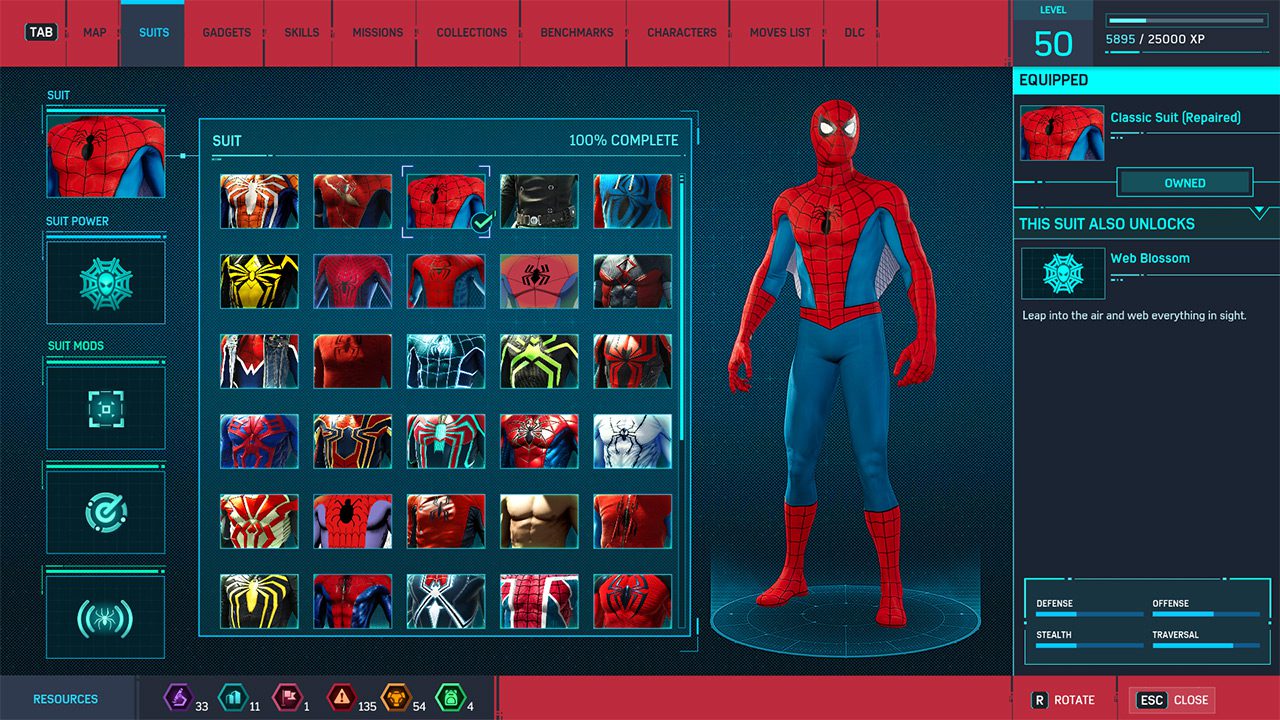Viewport: 1280px width, 720px height.
Task: Choose the shirtless undies suit thumbnail
Action: point(539,521)
